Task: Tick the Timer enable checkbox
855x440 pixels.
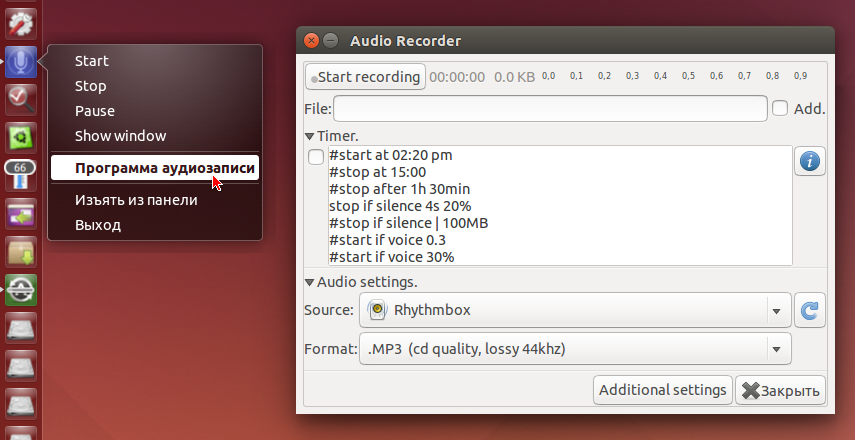Action: tap(316, 157)
